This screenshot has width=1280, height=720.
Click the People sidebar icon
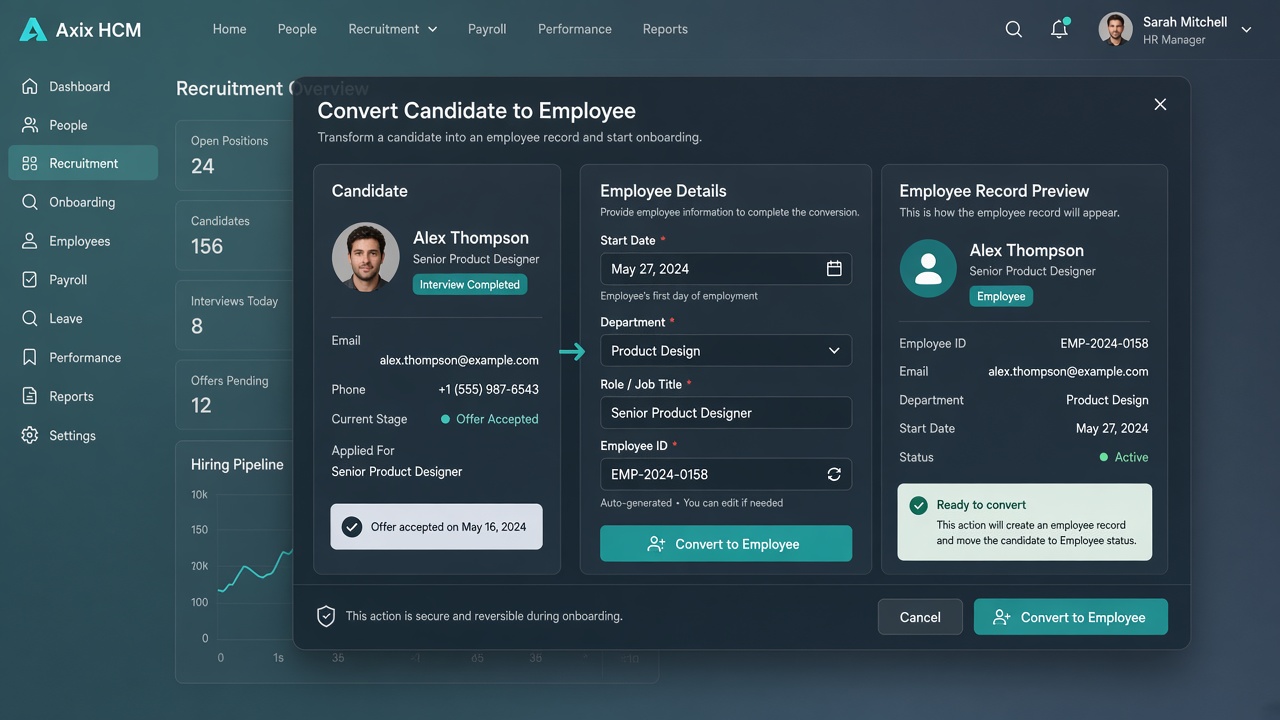point(30,125)
